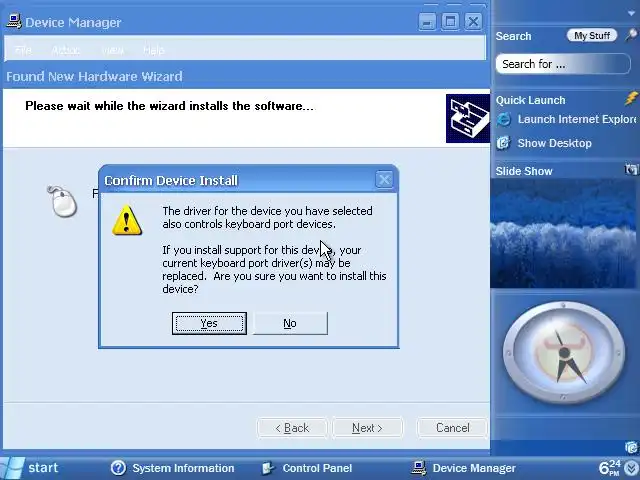Click the yellow warning triangle icon

pos(127,220)
